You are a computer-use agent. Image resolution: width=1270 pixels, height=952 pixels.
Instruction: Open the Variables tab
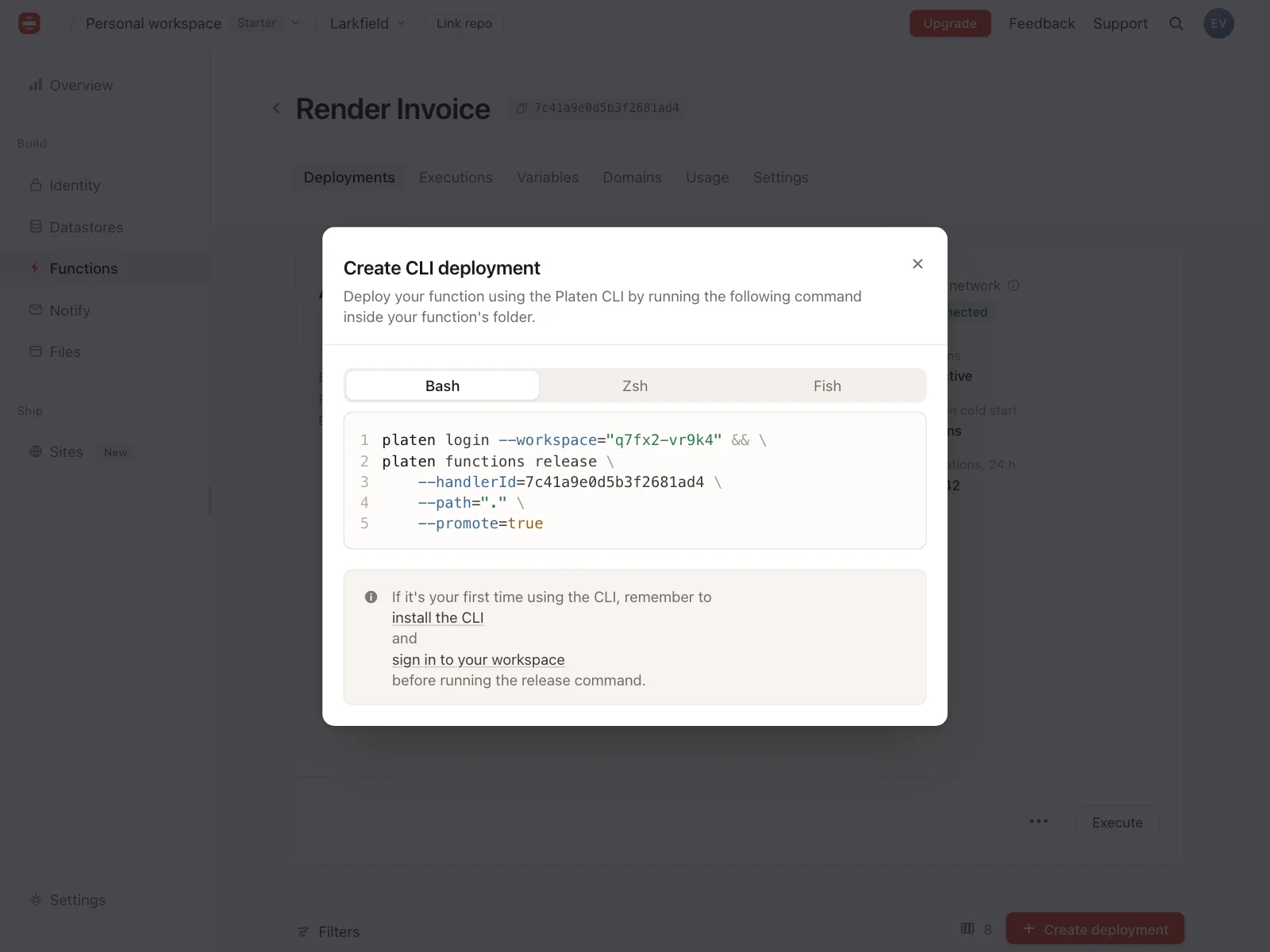click(x=548, y=177)
